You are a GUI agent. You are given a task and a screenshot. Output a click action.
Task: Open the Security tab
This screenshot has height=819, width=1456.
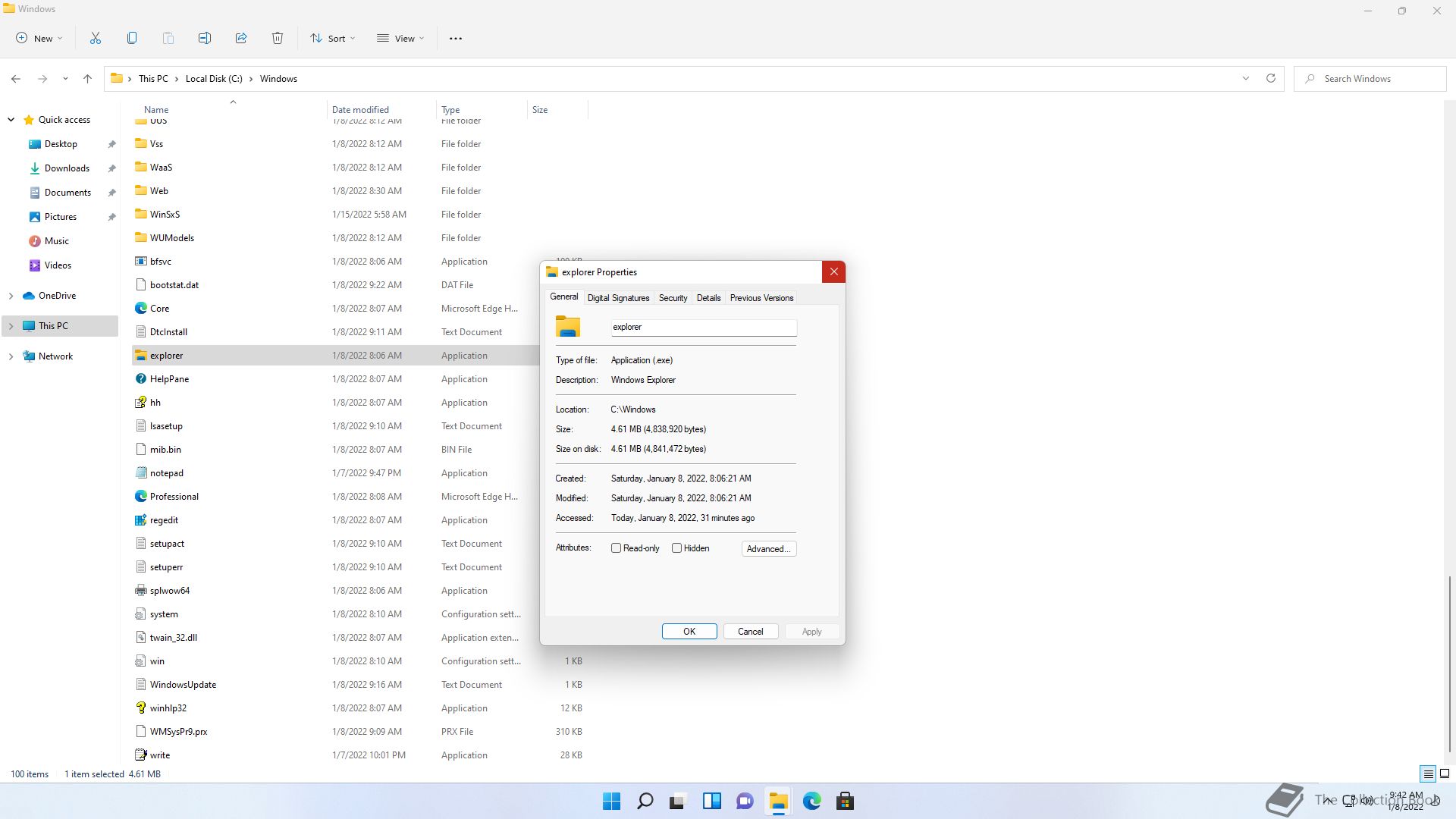pos(673,298)
